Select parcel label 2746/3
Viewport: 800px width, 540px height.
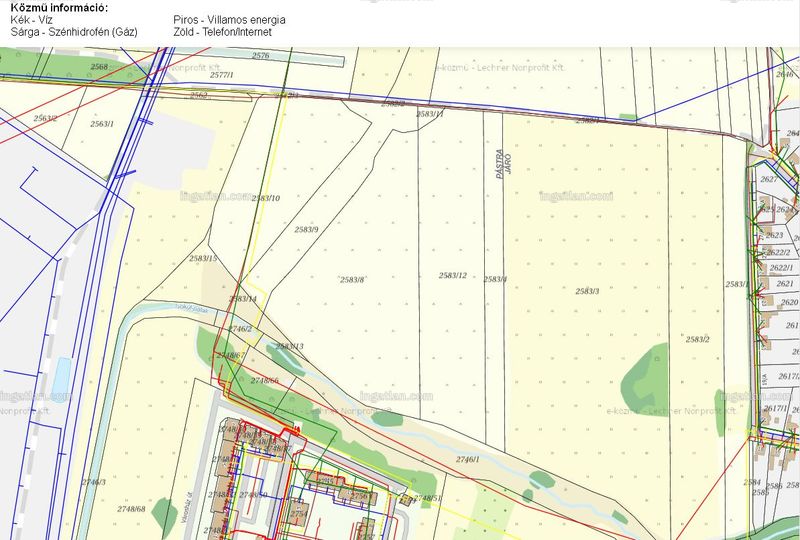click(x=94, y=482)
